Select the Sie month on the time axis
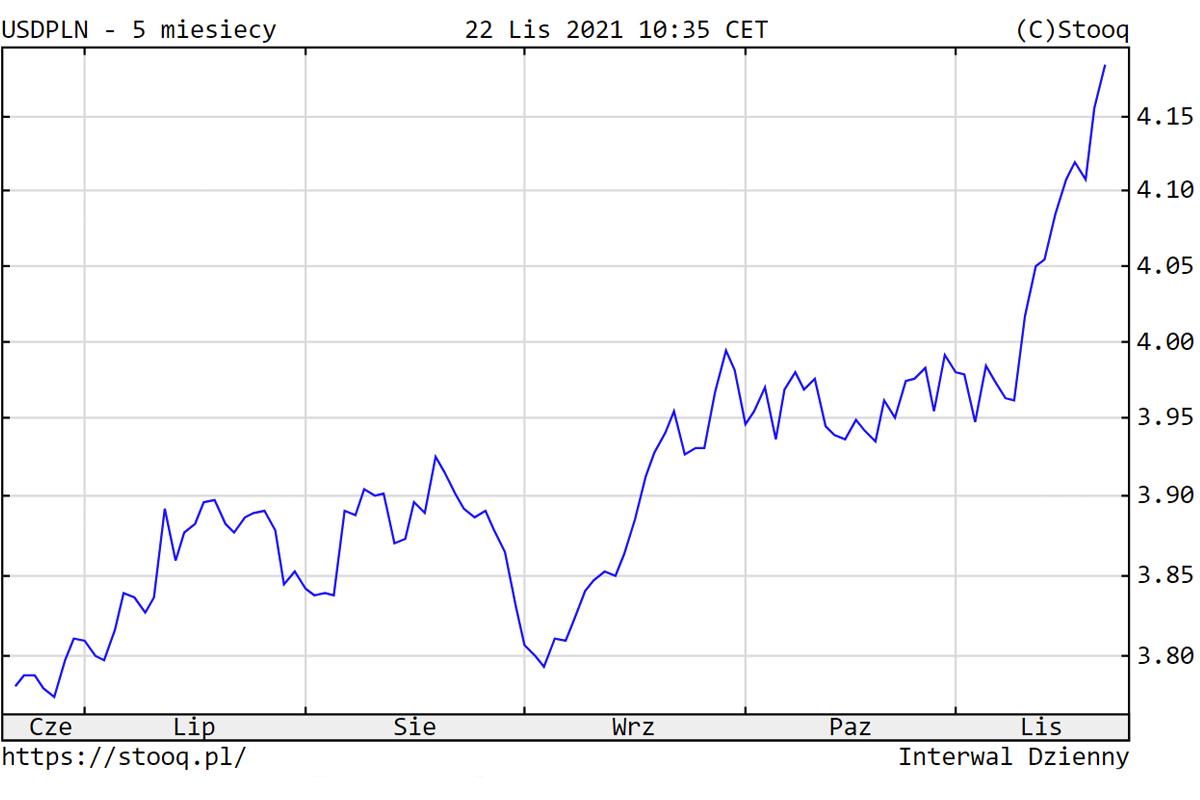 click(414, 727)
